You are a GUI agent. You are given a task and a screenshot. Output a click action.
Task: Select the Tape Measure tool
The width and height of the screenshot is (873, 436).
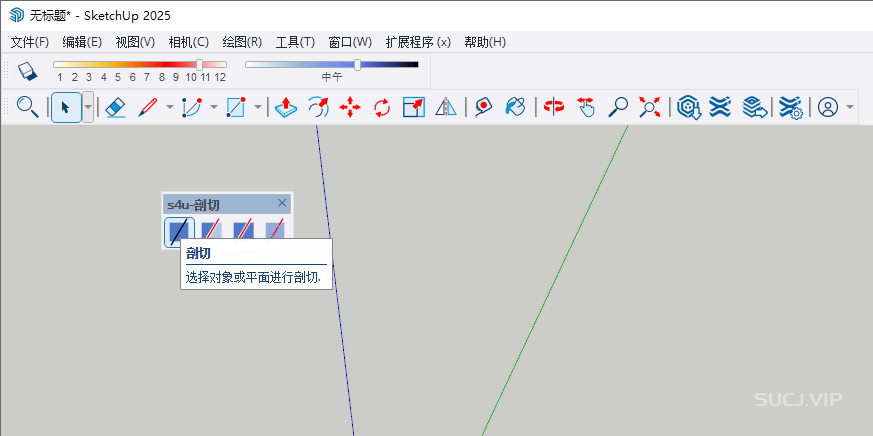484,106
